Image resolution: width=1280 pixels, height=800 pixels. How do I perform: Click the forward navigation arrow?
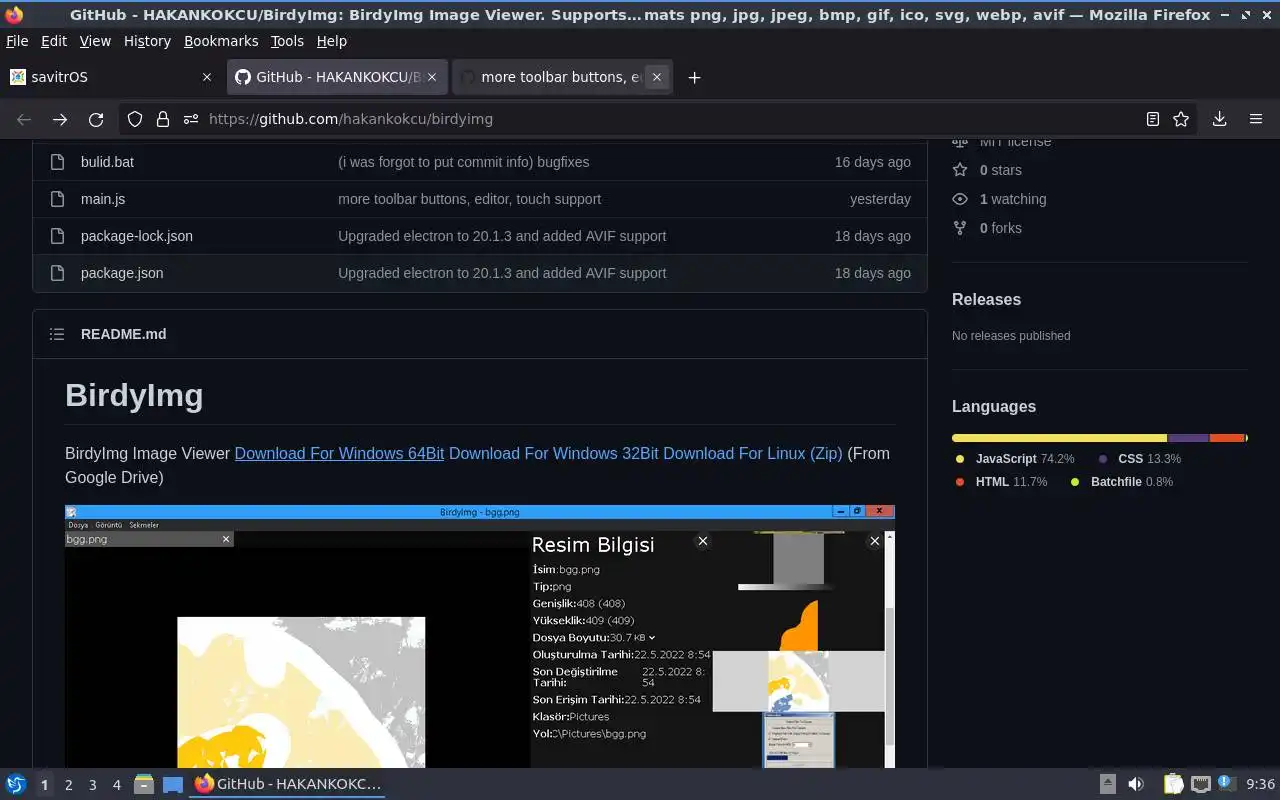[x=60, y=119]
